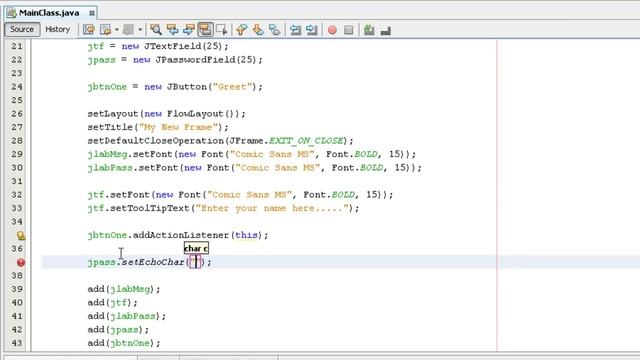Click 'jbtnOne.addActionListener(this);' line
The width and height of the screenshot is (640, 360).
pyautogui.click(x=178, y=235)
